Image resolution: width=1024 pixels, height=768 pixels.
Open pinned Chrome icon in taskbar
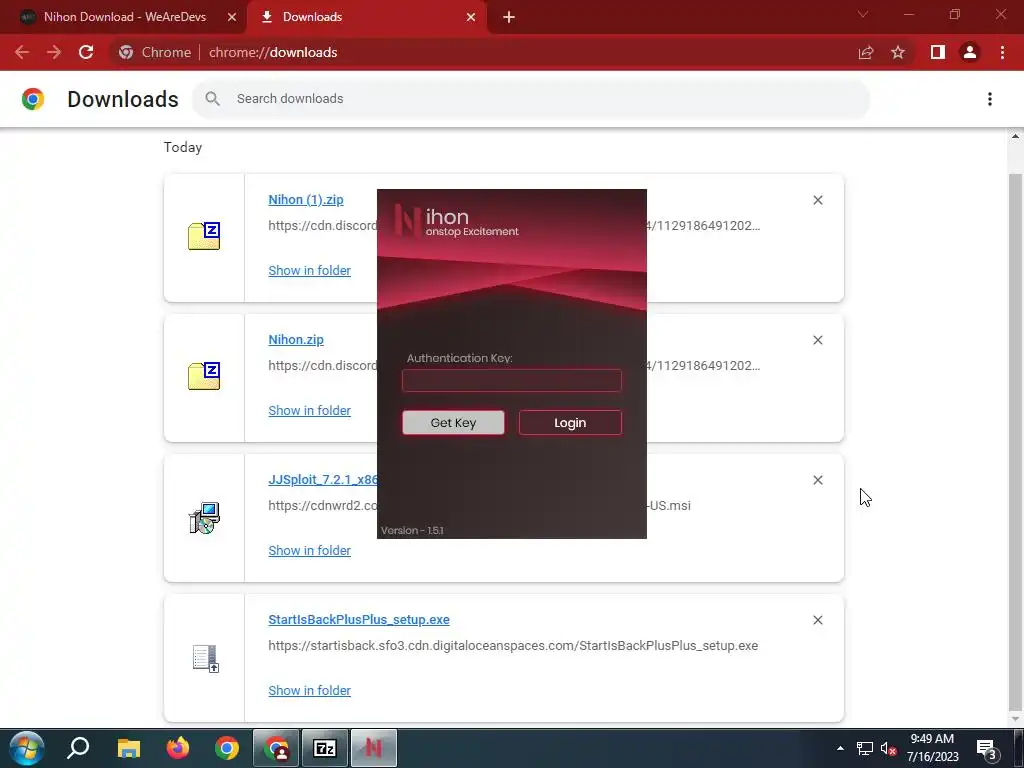coord(227,748)
